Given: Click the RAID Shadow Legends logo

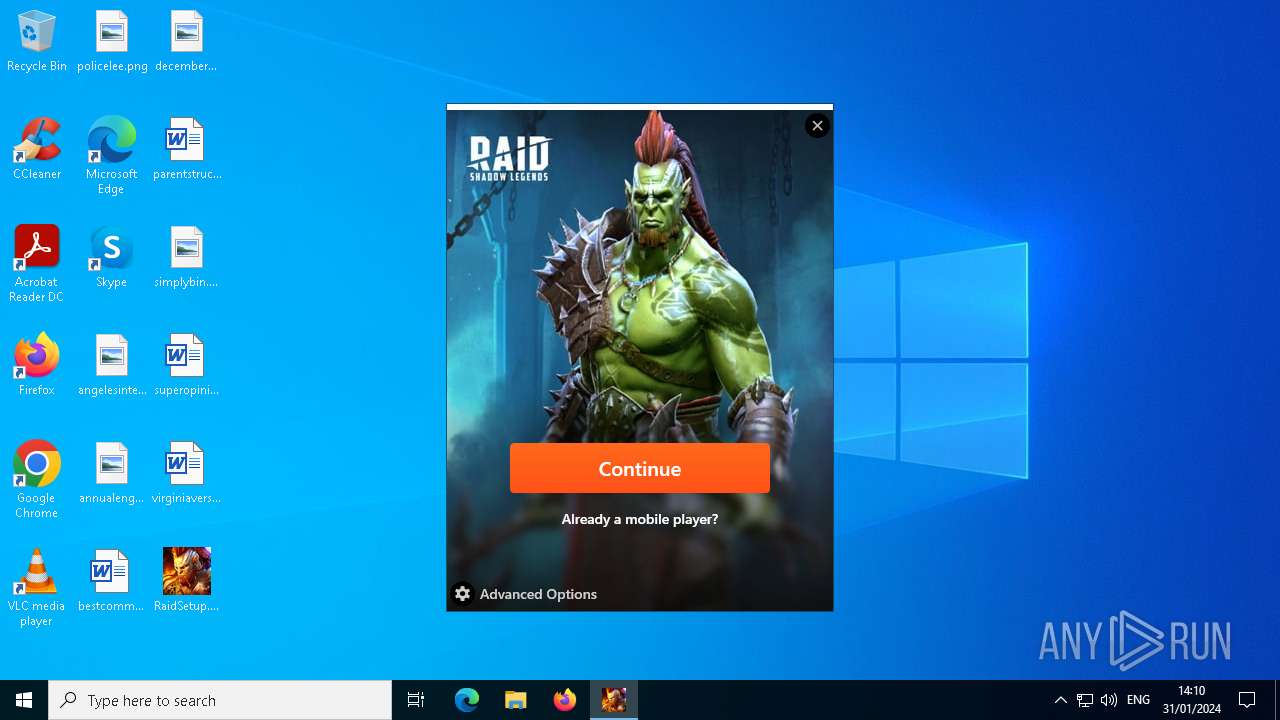Looking at the screenshot, I should click(509, 159).
